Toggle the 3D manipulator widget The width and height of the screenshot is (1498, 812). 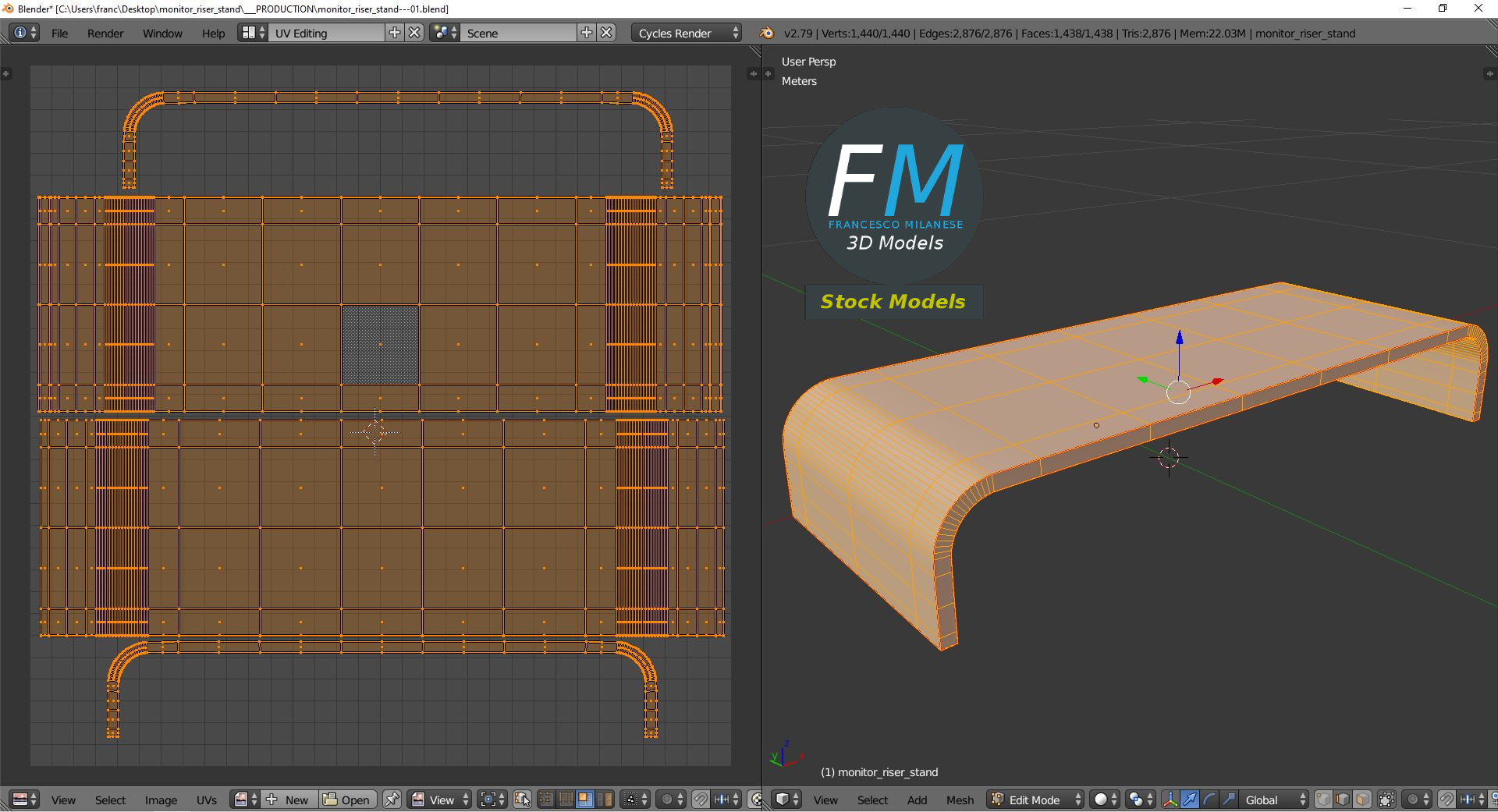pos(1170,800)
